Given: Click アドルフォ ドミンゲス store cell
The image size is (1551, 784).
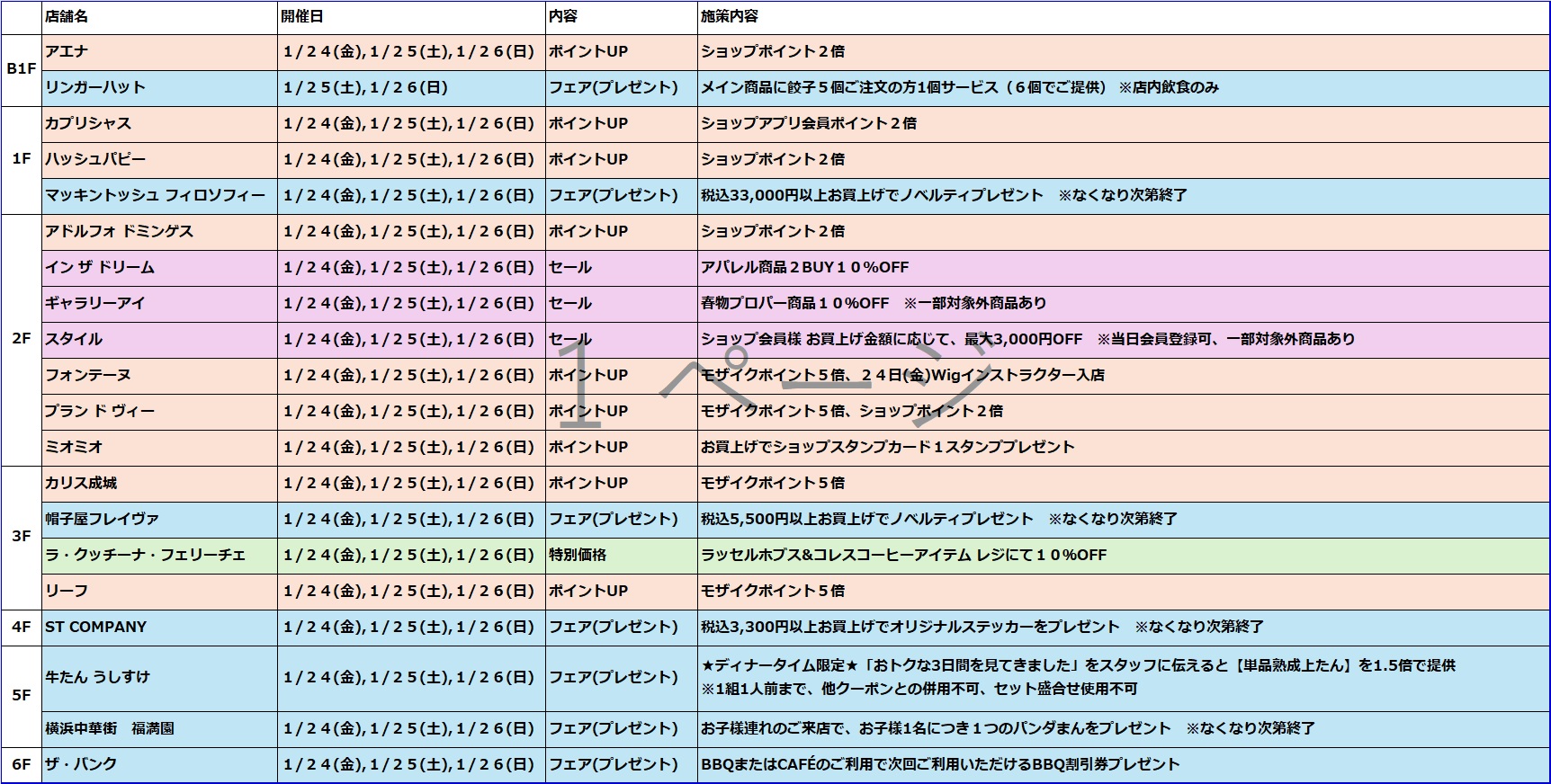Looking at the screenshot, I should 159,232.
